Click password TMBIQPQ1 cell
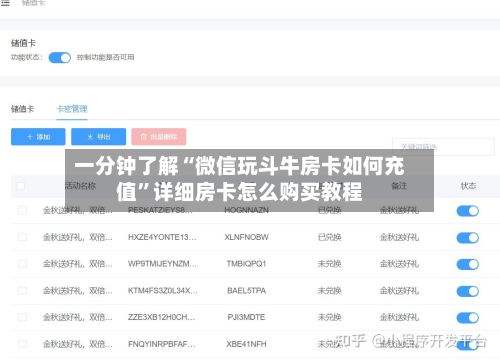This screenshot has width=500, height=361. tap(246, 264)
